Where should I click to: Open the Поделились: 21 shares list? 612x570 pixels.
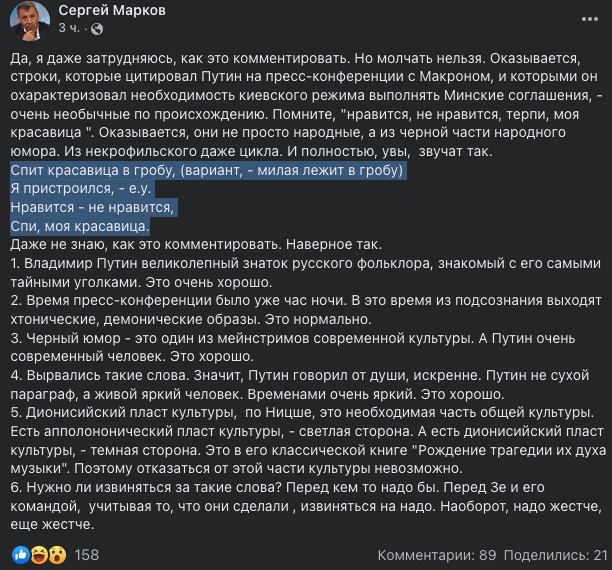555,555
